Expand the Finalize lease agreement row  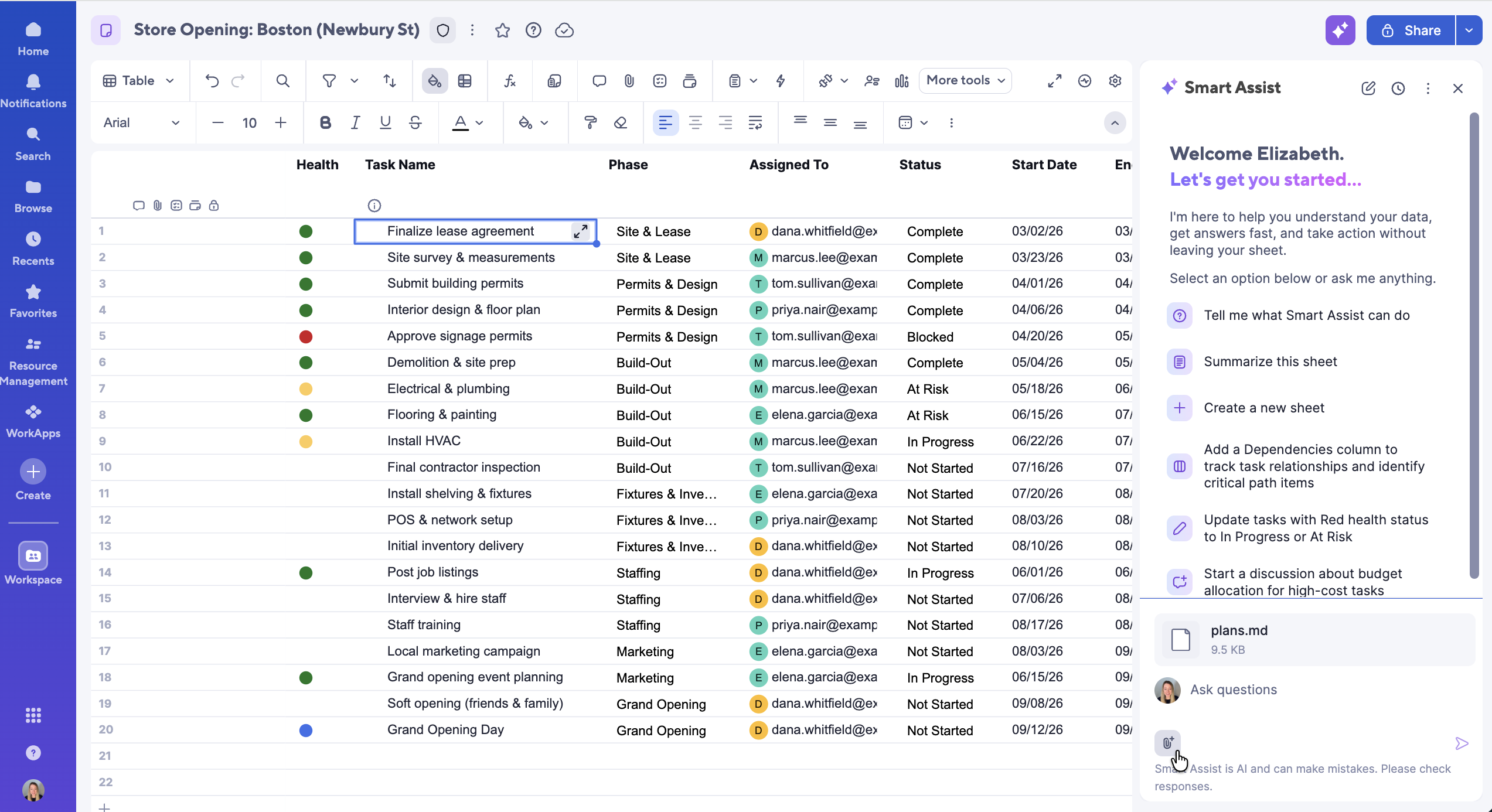pos(580,231)
